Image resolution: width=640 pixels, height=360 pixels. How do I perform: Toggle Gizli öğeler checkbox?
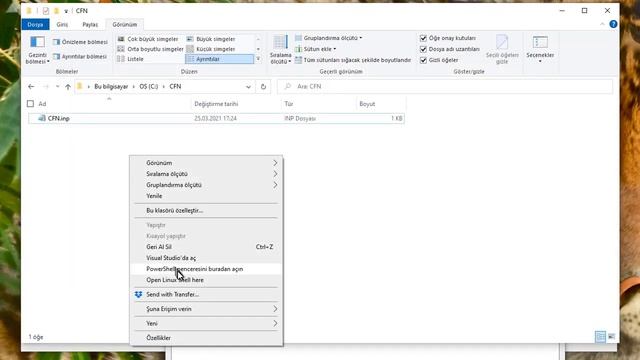[423, 60]
